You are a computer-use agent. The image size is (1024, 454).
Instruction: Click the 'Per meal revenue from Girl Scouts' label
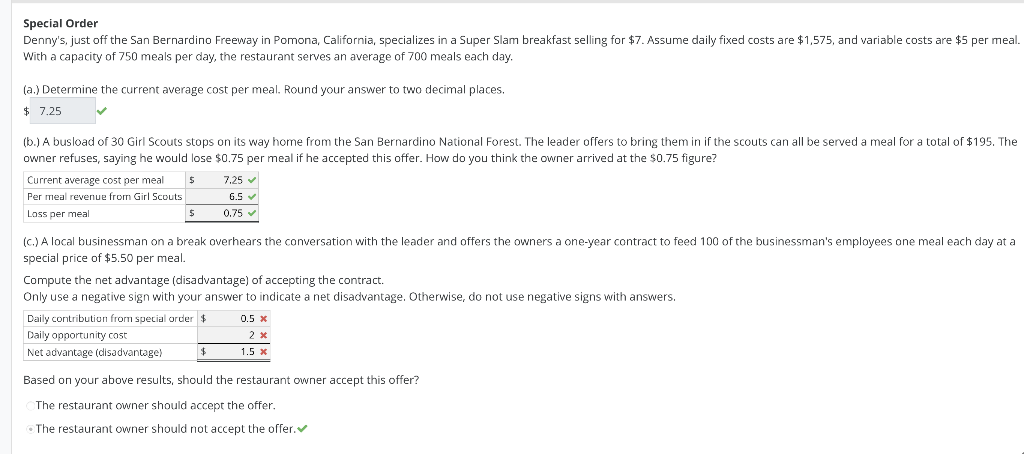pyautogui.click(x=104, y=196)
